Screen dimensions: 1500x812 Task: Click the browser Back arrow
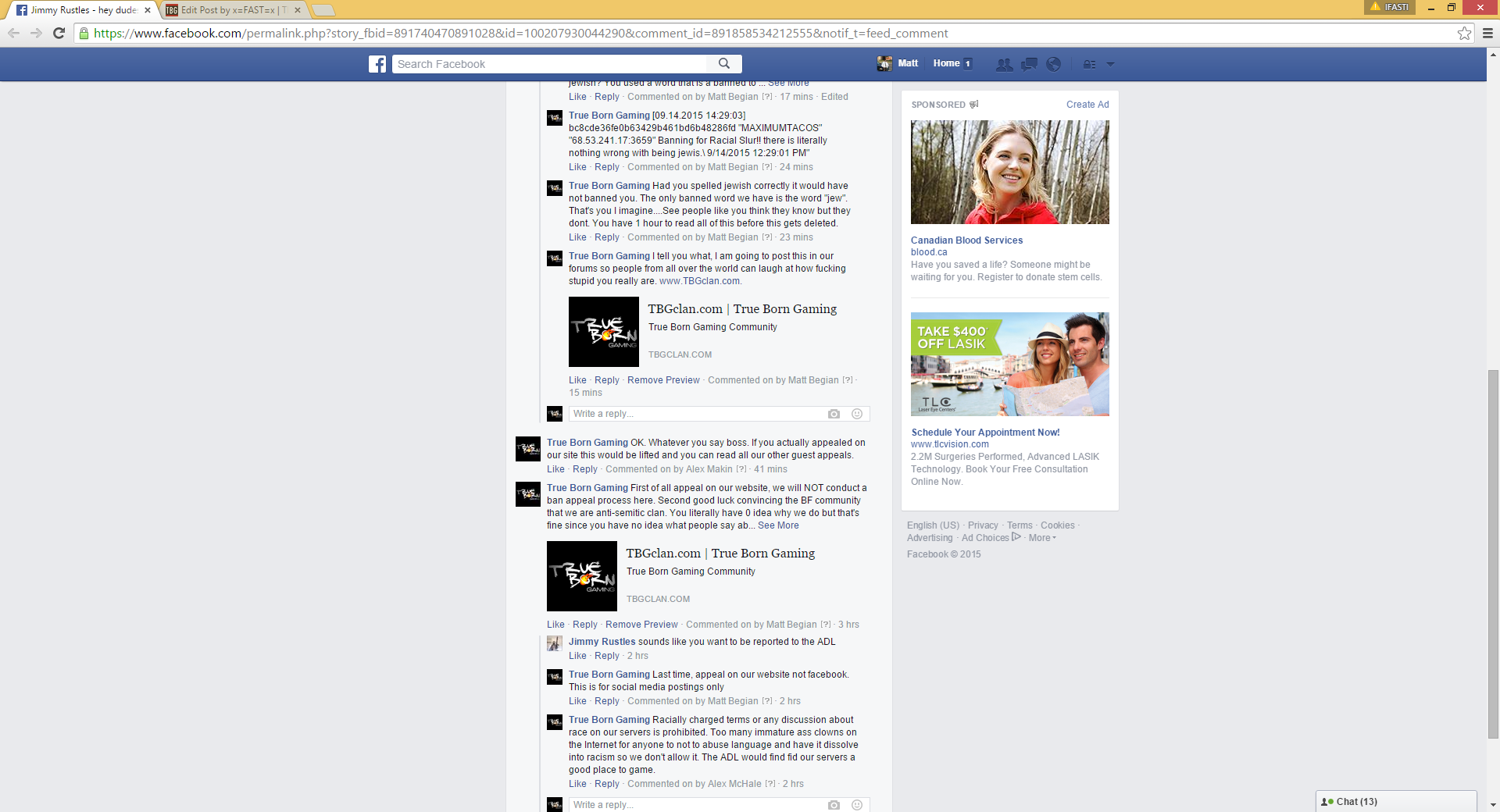(13, 33)
